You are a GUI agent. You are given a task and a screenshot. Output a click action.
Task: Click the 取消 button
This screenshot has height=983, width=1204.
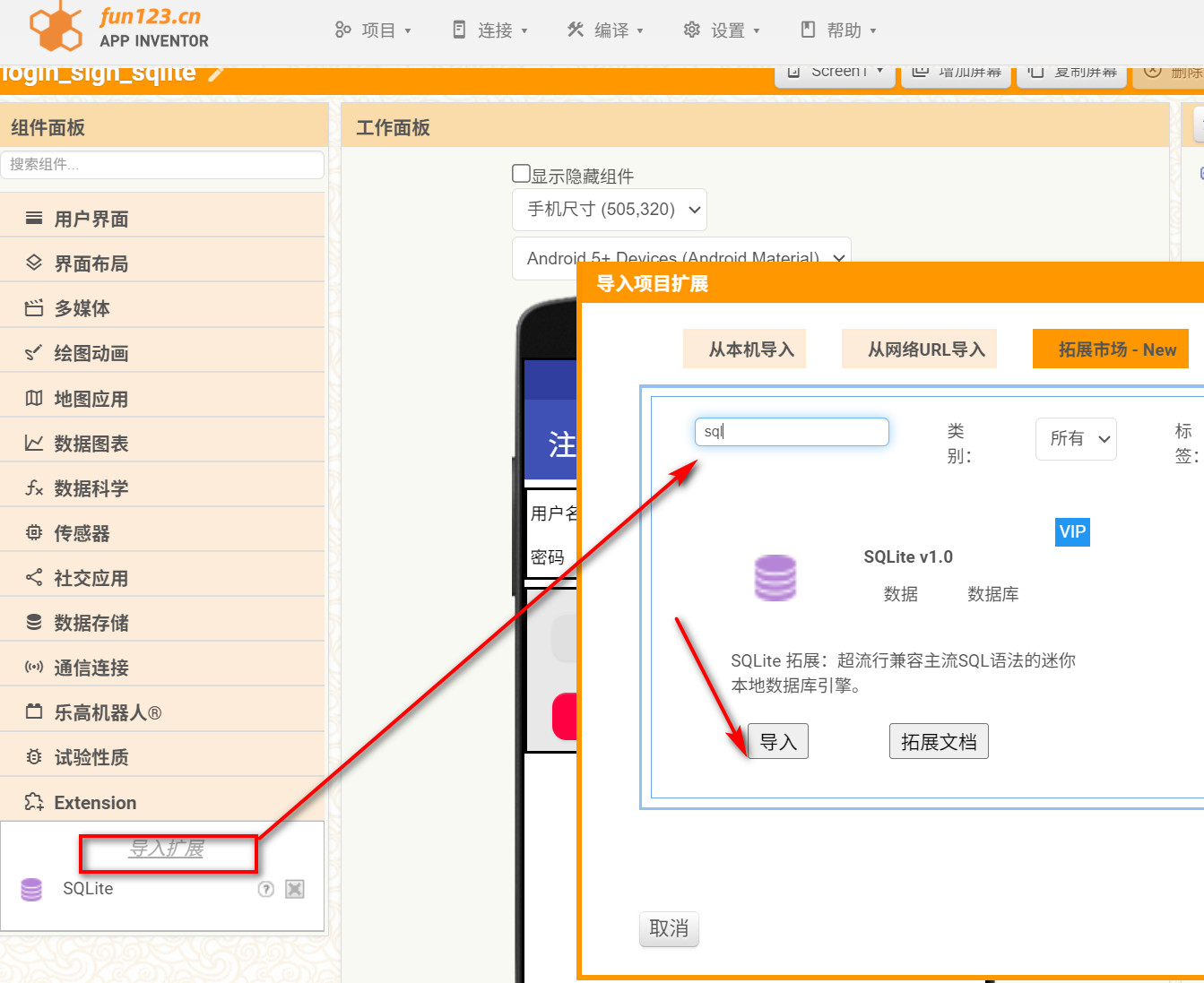click(x=669, y=929)
